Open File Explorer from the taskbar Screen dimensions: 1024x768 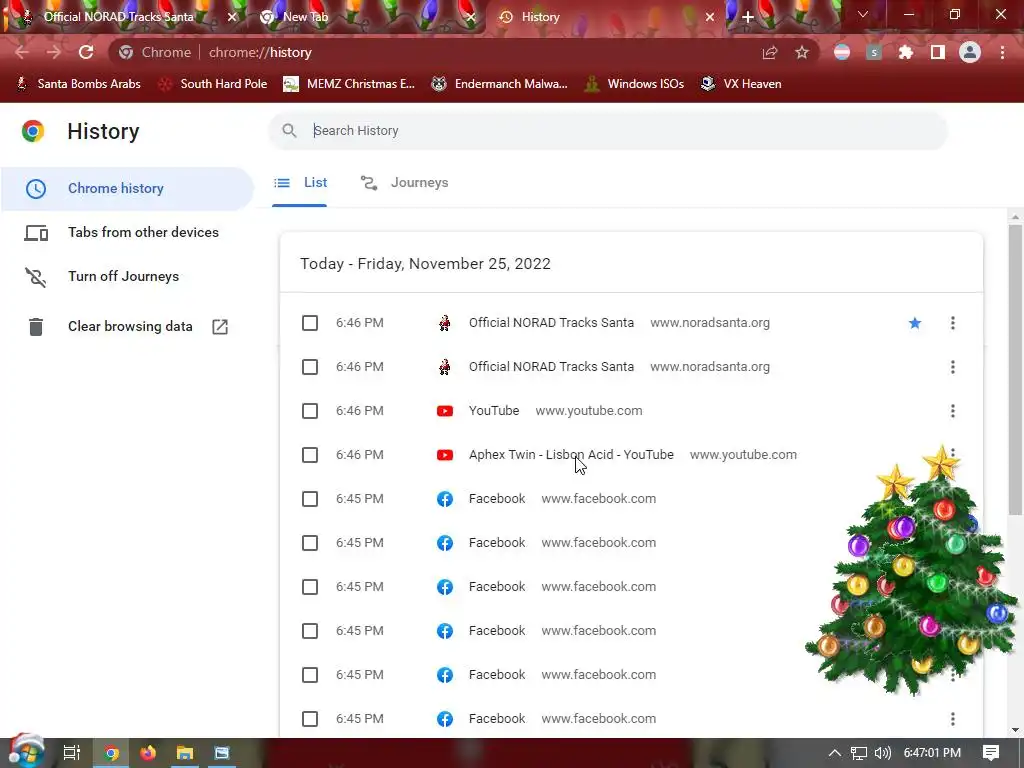[185, 753]
